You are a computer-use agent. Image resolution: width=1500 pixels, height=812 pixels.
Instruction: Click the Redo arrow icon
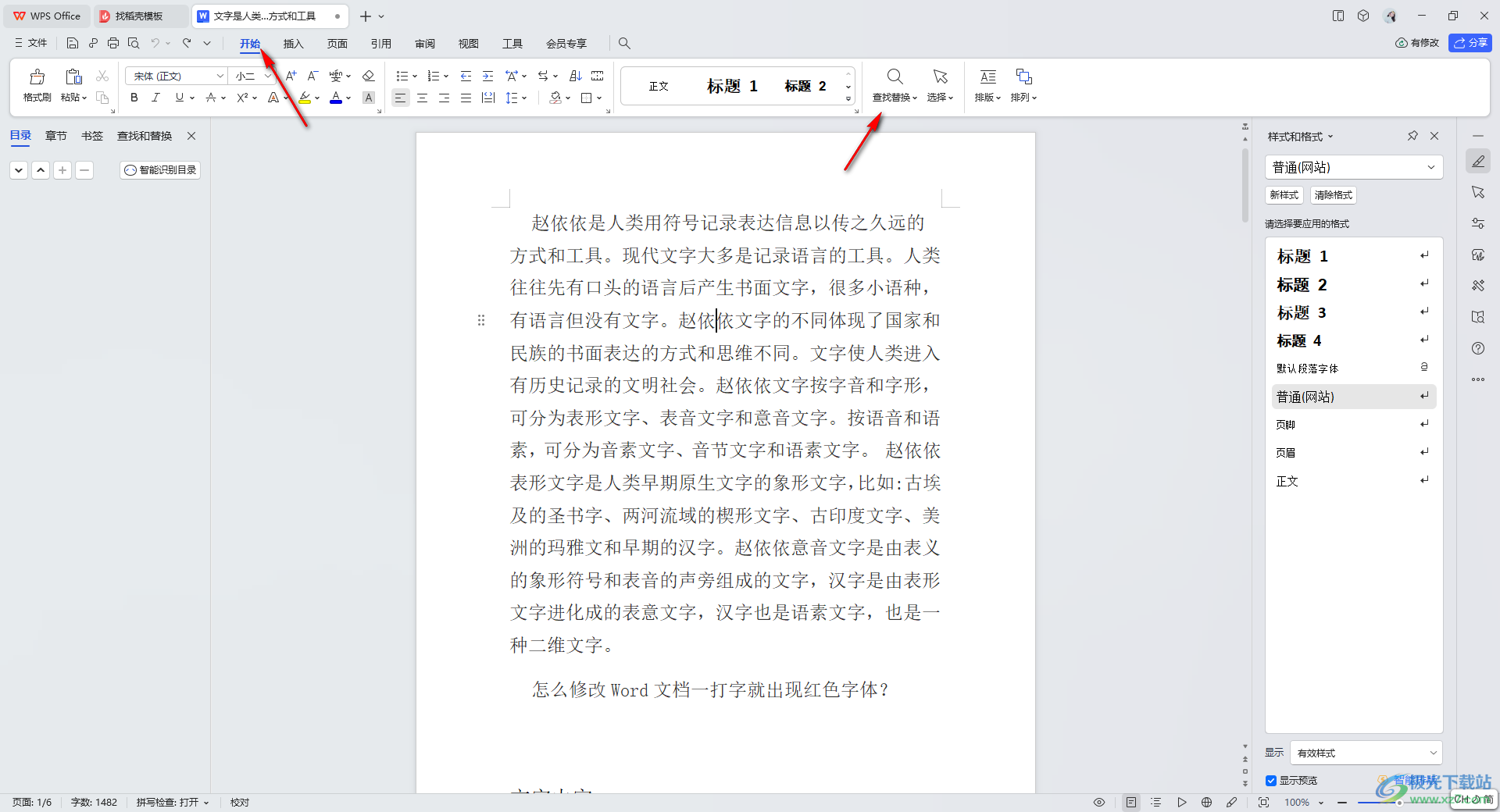click(x=187, y=43)
